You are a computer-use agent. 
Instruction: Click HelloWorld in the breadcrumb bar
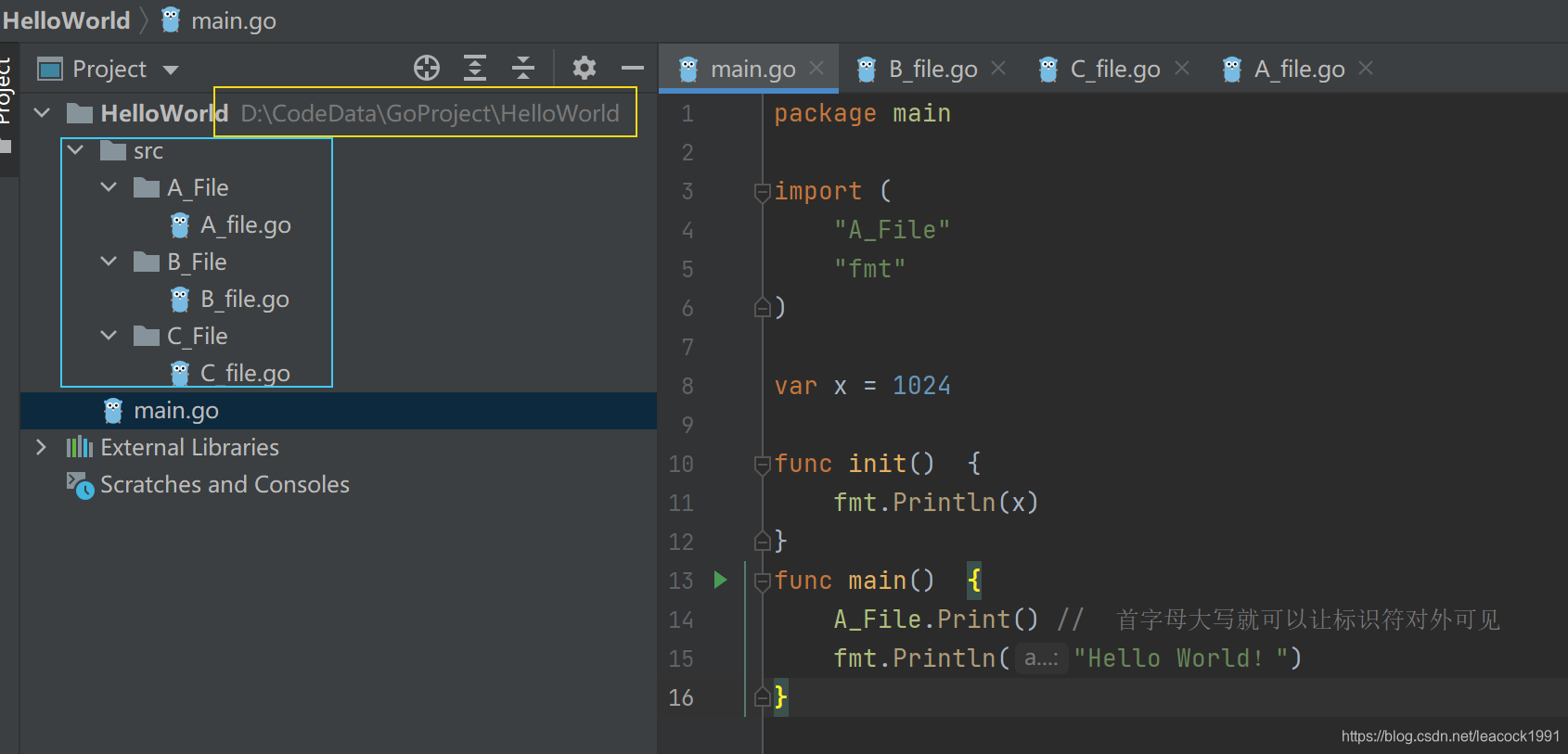(x=67, y=20)
